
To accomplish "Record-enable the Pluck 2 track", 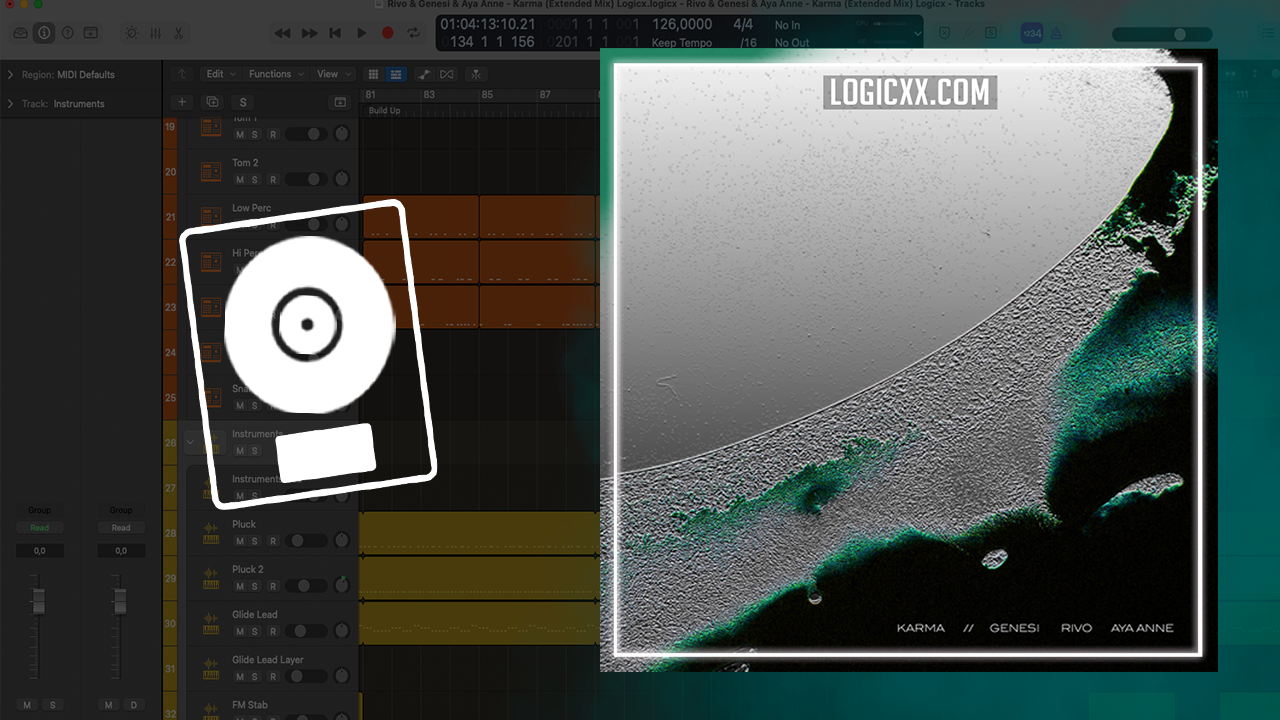I will [x=272, y=586].
